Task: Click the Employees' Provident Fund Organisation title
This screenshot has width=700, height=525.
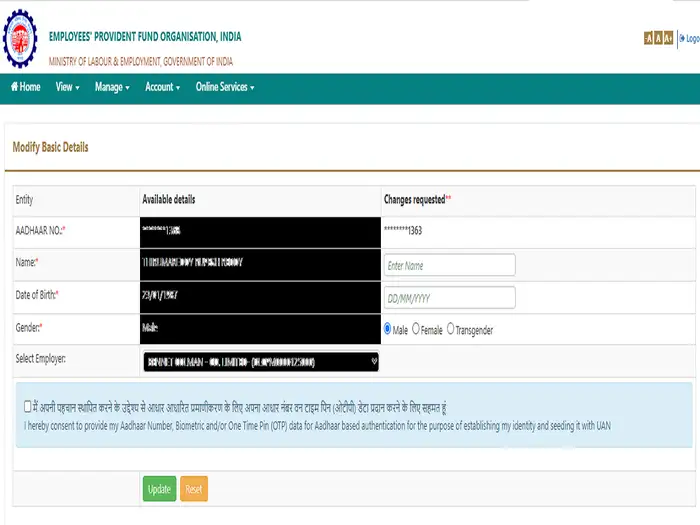Action: 145,37
